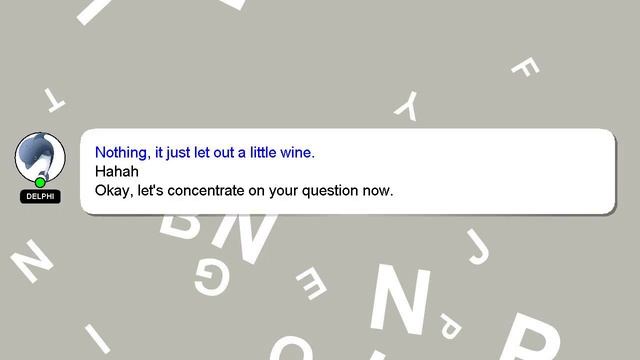Click the DELPHI name label
640x360 pixels.
(40, 196)
